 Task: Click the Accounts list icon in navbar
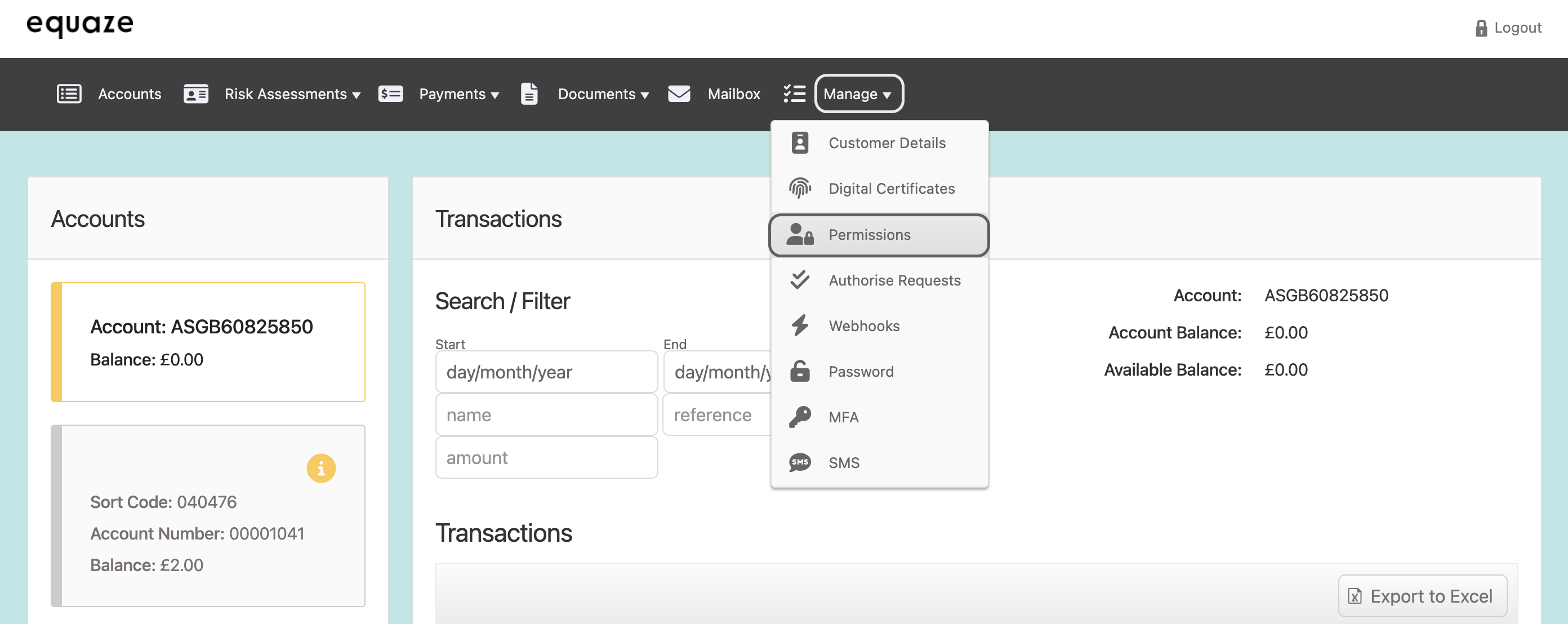click(69, 93)
